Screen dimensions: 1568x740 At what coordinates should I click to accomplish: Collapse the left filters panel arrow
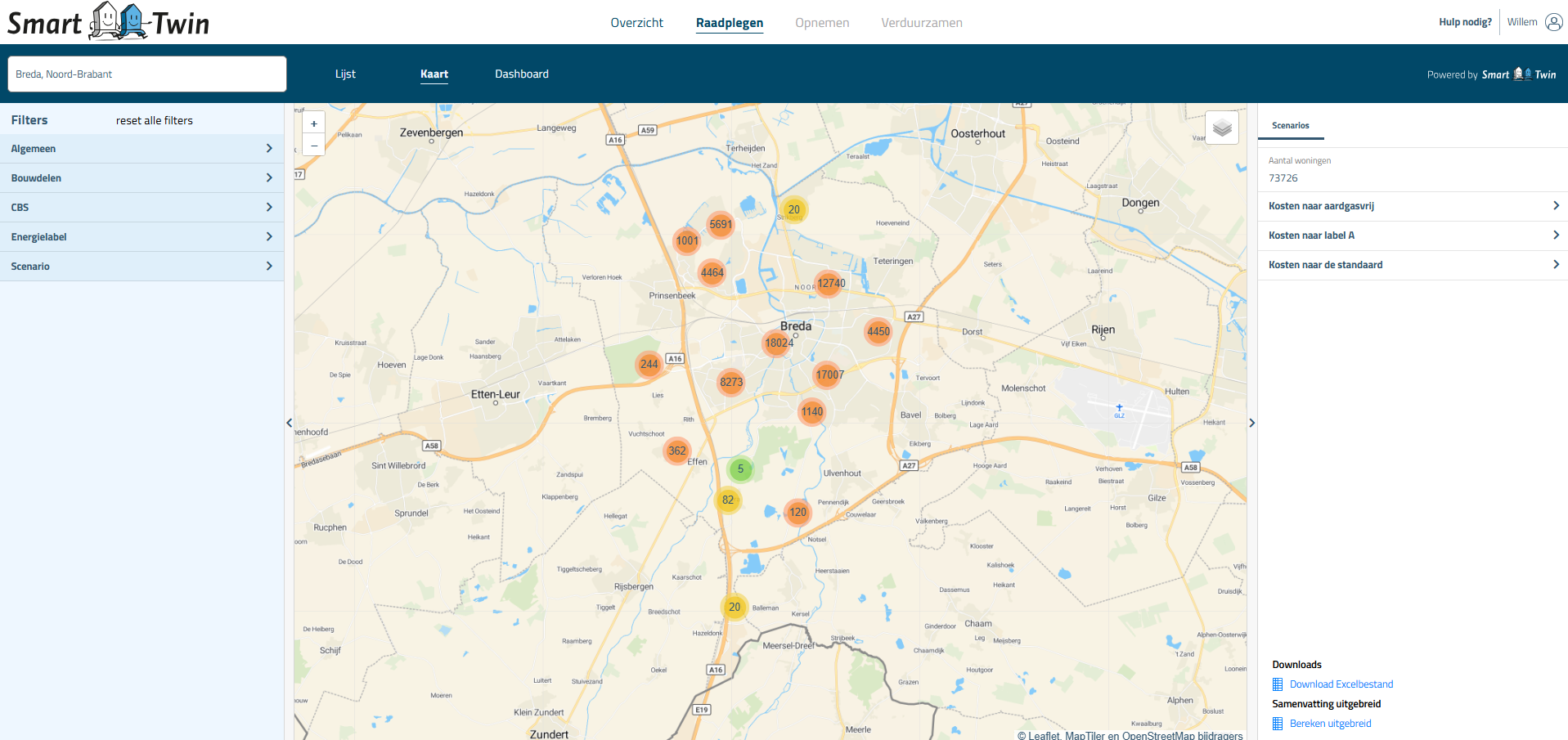click(x=290, y=423)
